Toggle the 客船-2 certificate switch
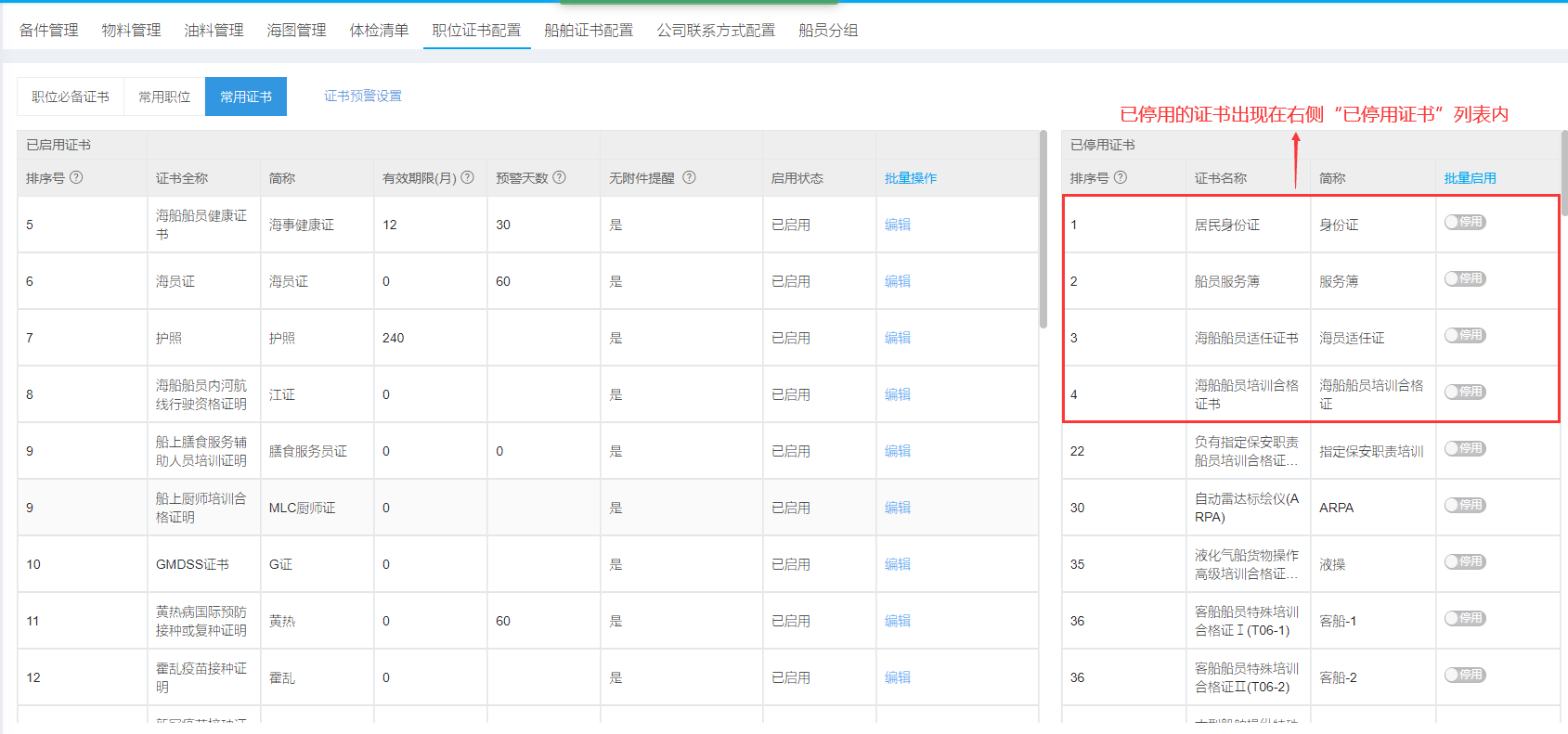Image resolution: width=1568 pixels, height=734 pixels. click(x=1465, y=675)
